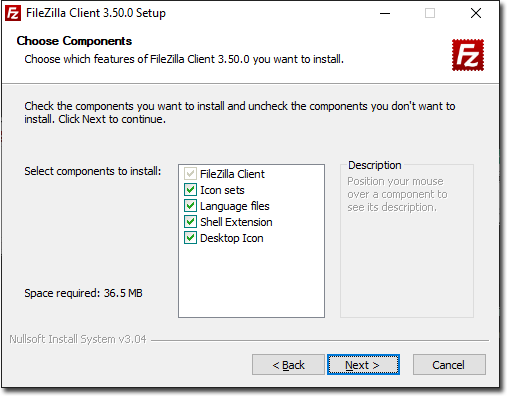
Task: Close the setup window
Action: [476, 14]
